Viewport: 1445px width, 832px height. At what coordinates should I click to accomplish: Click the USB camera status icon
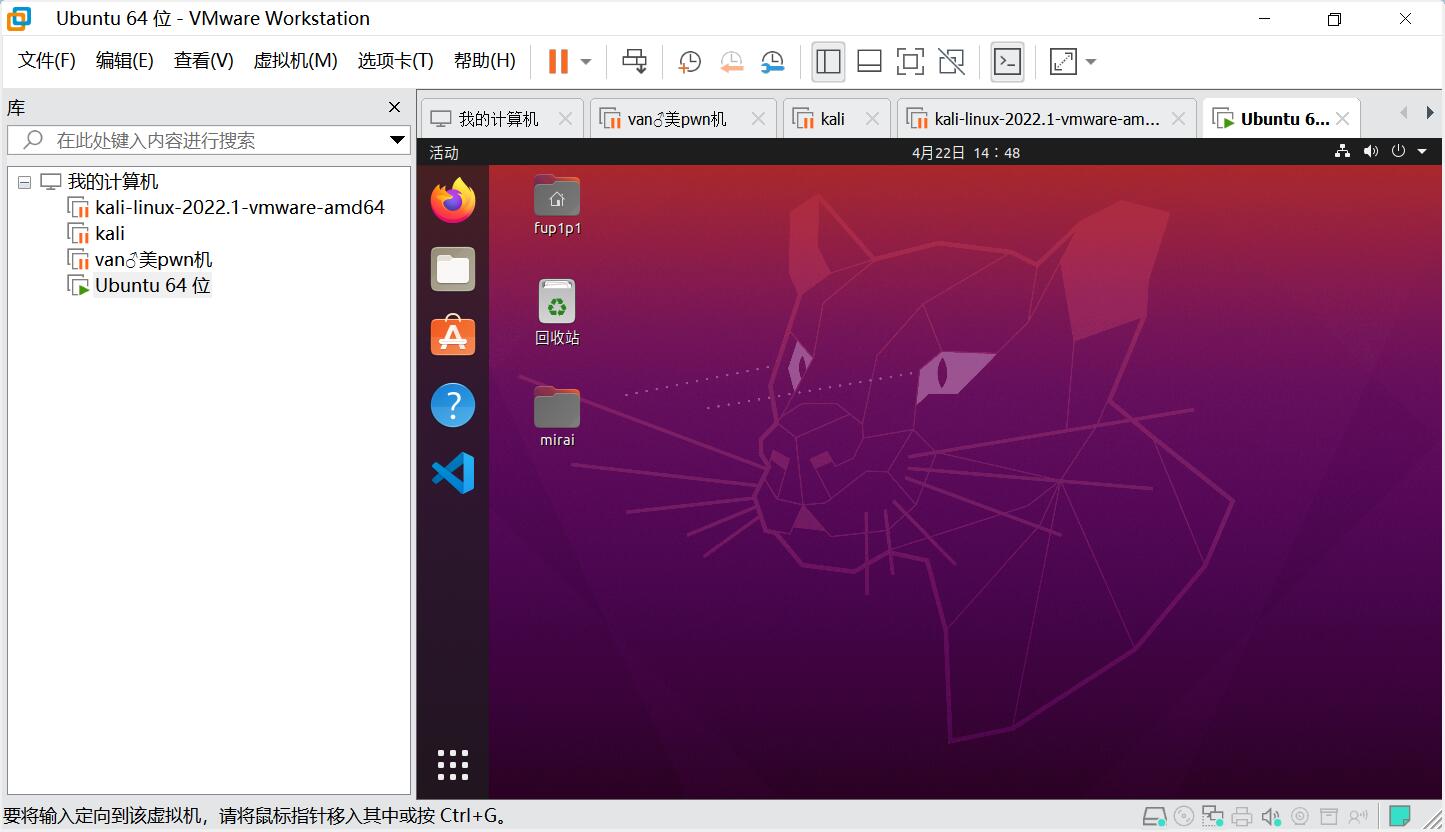click(x=1300, y=817)
